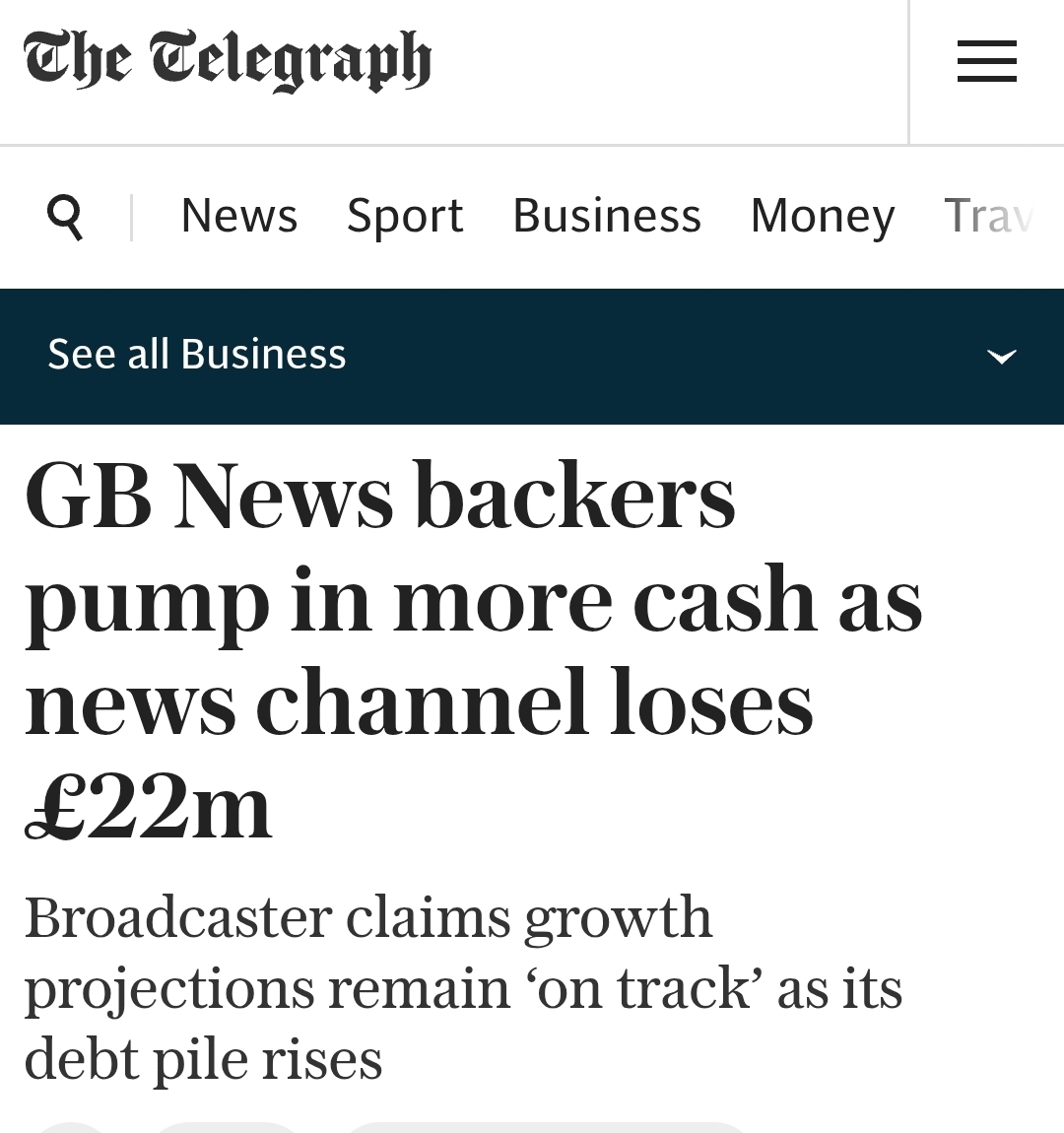Screen dimensions: 1064x1133
Task: Tap the middle pill button under the subheading
Action: tap(227, 1127)
